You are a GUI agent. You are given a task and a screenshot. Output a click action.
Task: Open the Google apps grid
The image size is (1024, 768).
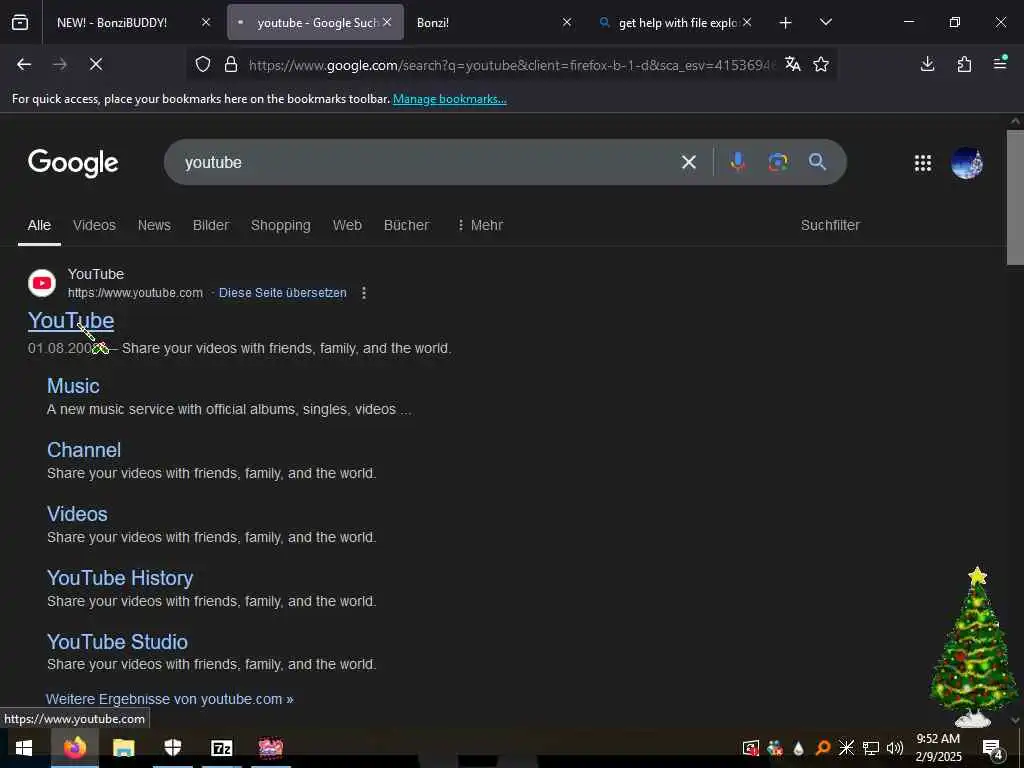[923, 163]
